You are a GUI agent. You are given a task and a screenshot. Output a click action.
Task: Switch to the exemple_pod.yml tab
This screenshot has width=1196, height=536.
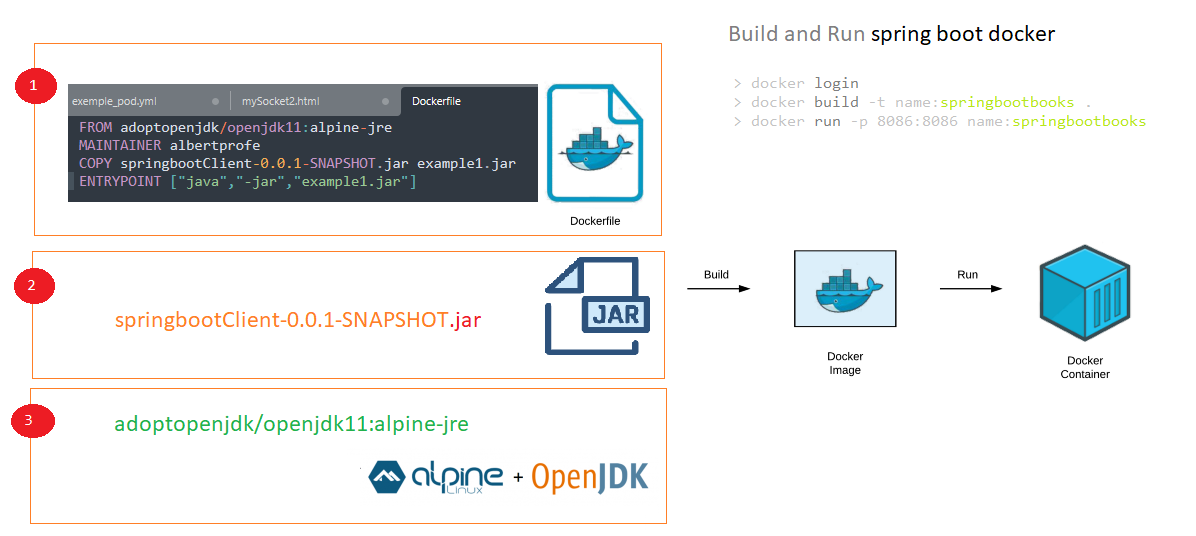[114, 101]
